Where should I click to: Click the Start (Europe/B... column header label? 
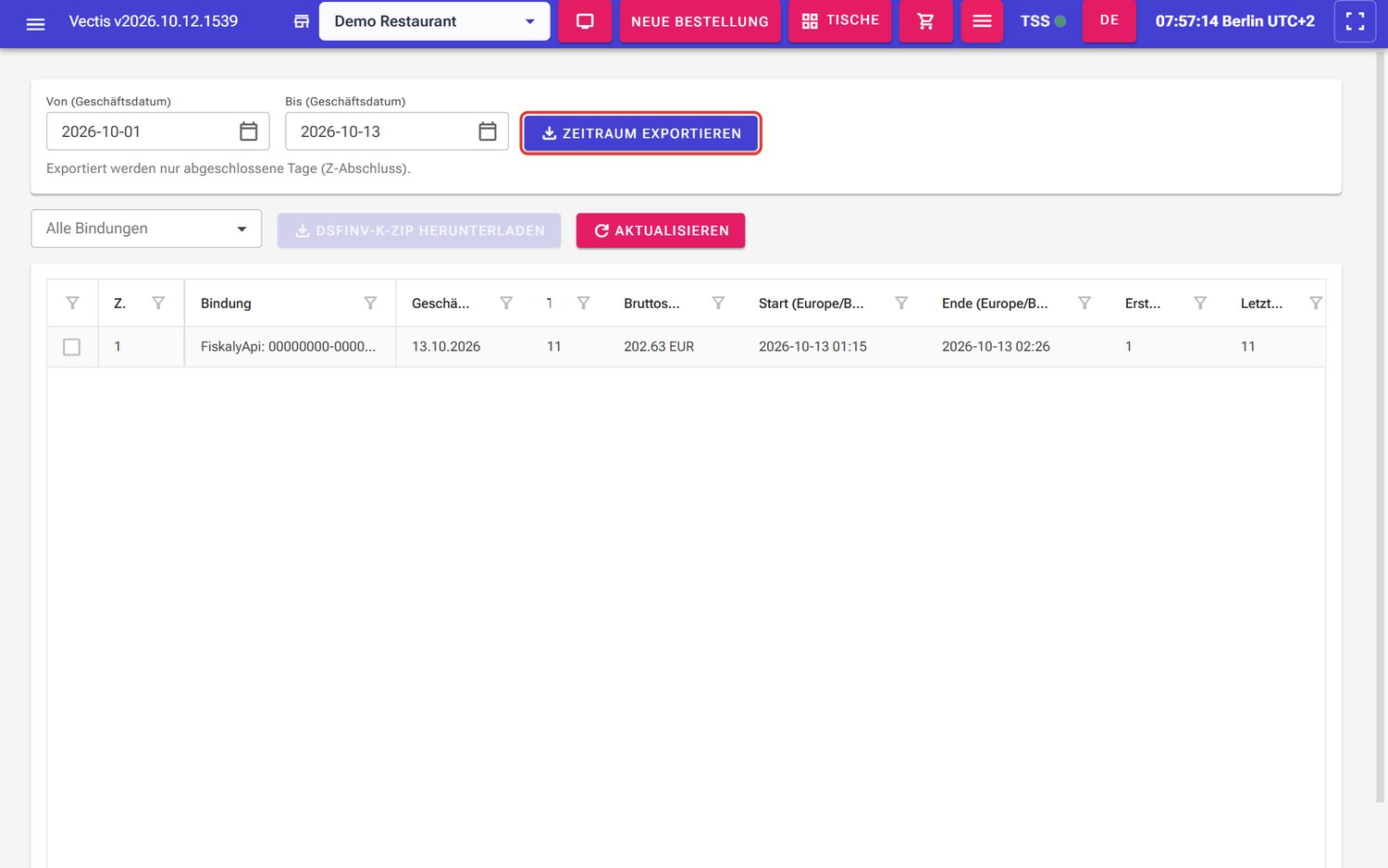click(x=811, y=304)
